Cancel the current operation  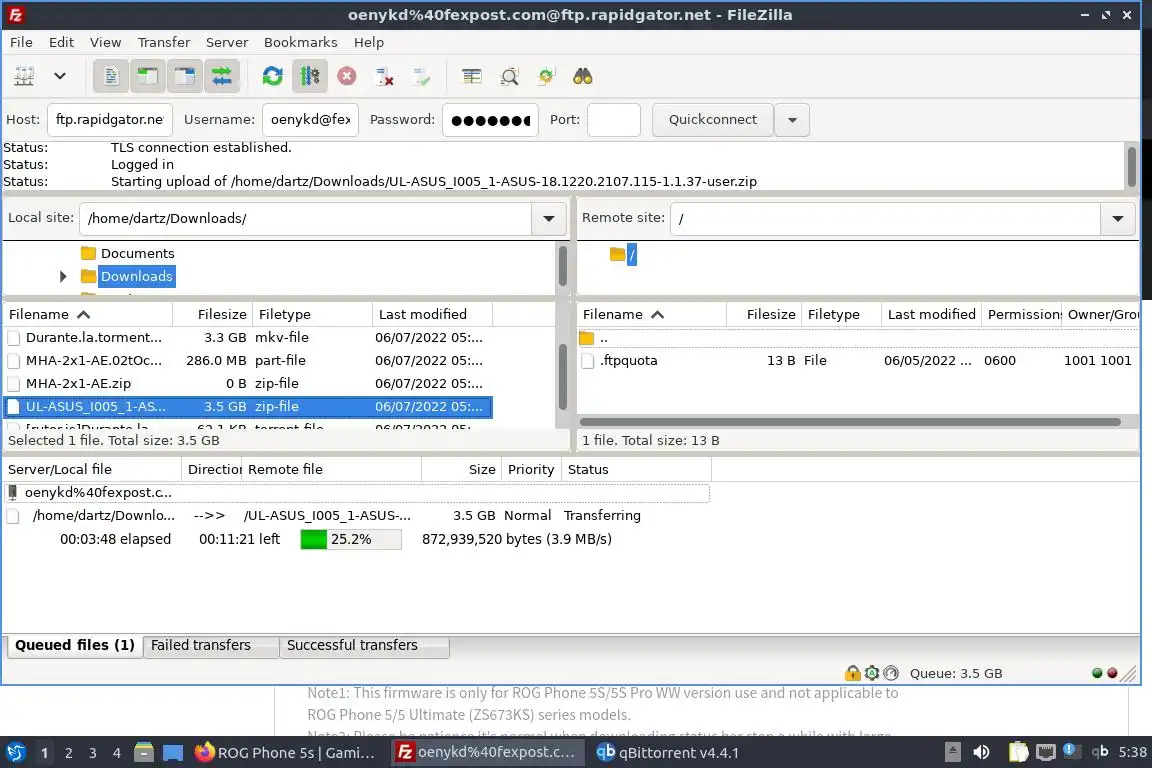point(347,76)
